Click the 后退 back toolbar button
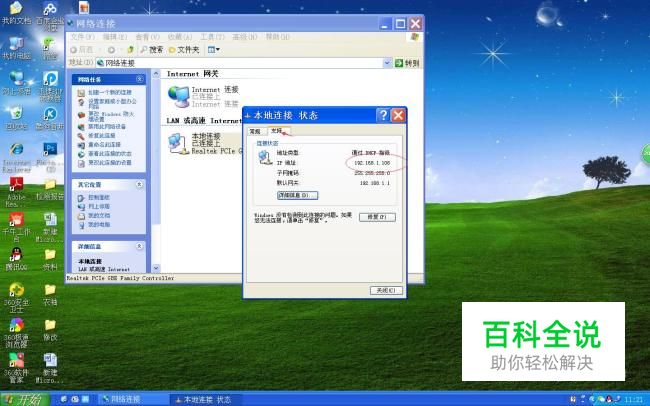Image resolution: width=650 pixels, height=406 pixels. click(x=82, y=50)
